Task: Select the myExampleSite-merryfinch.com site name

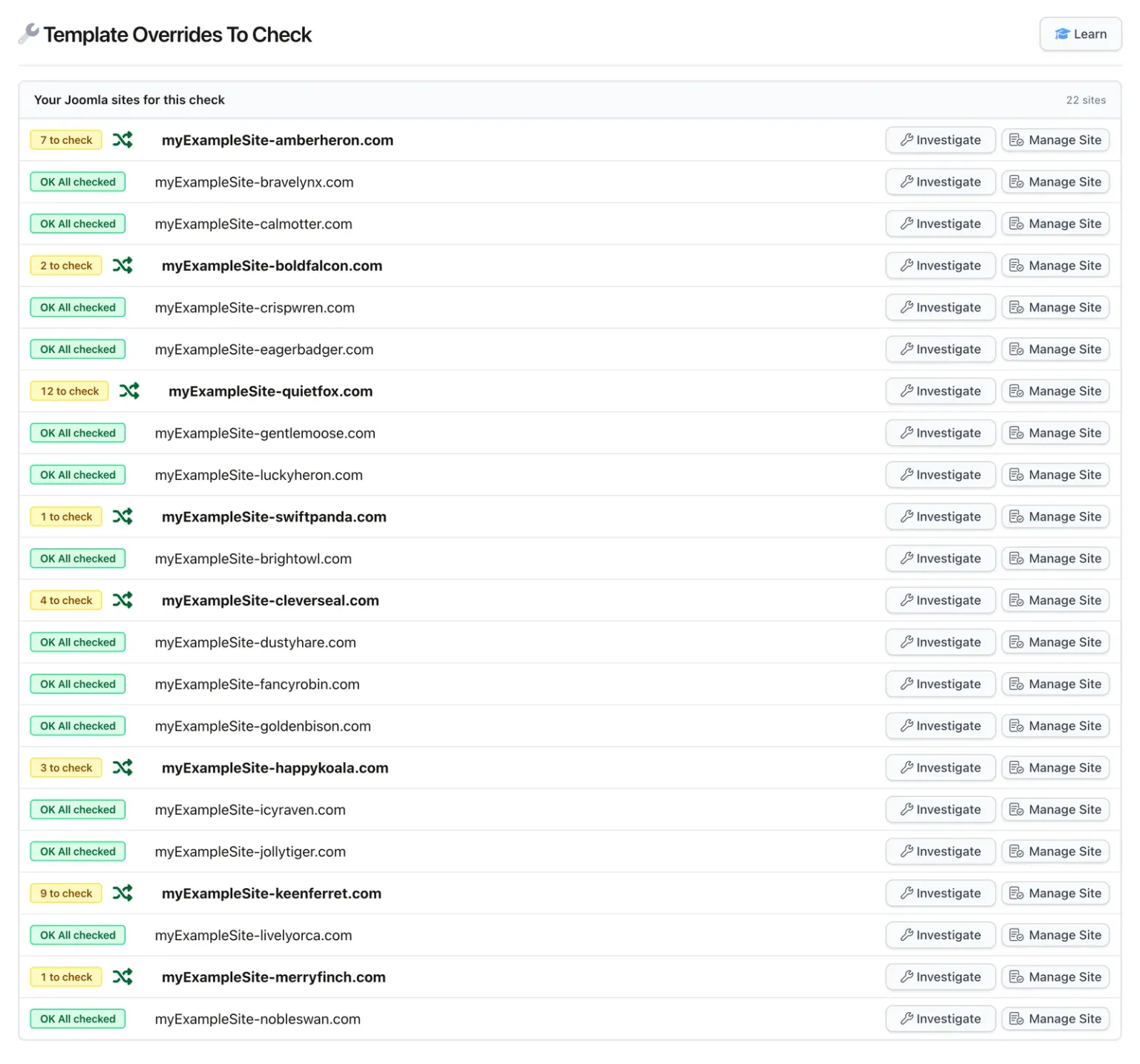Action: (x=274, y=977)
